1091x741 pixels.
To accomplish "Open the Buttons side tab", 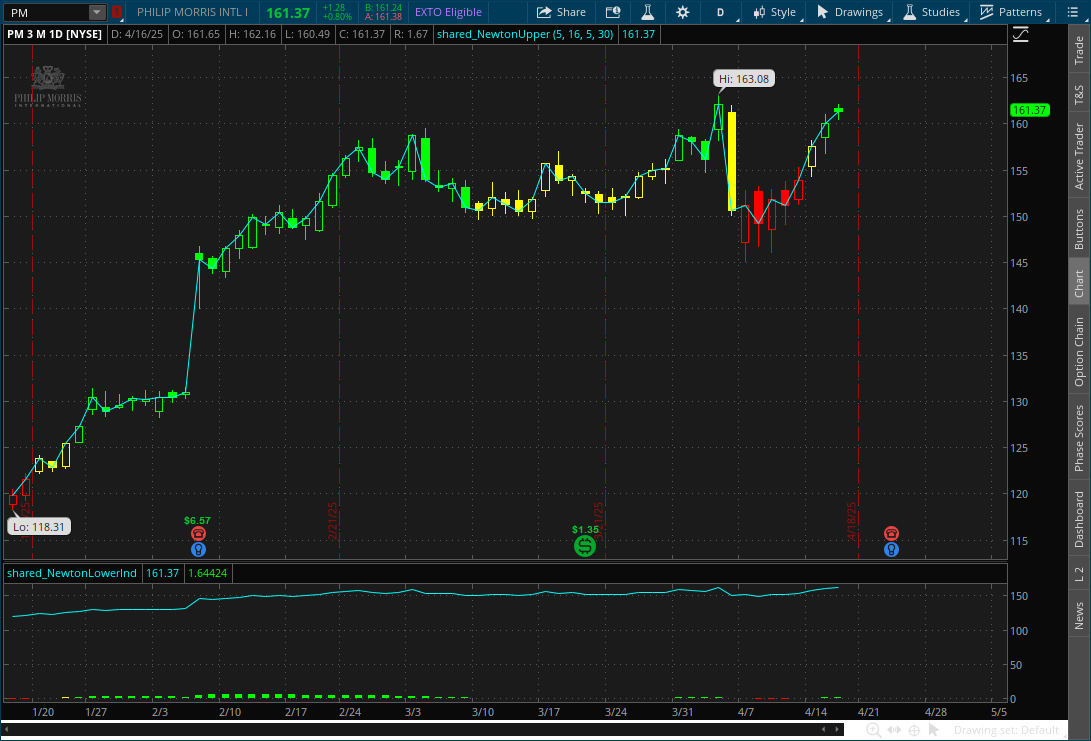I will pos(1079,229).
